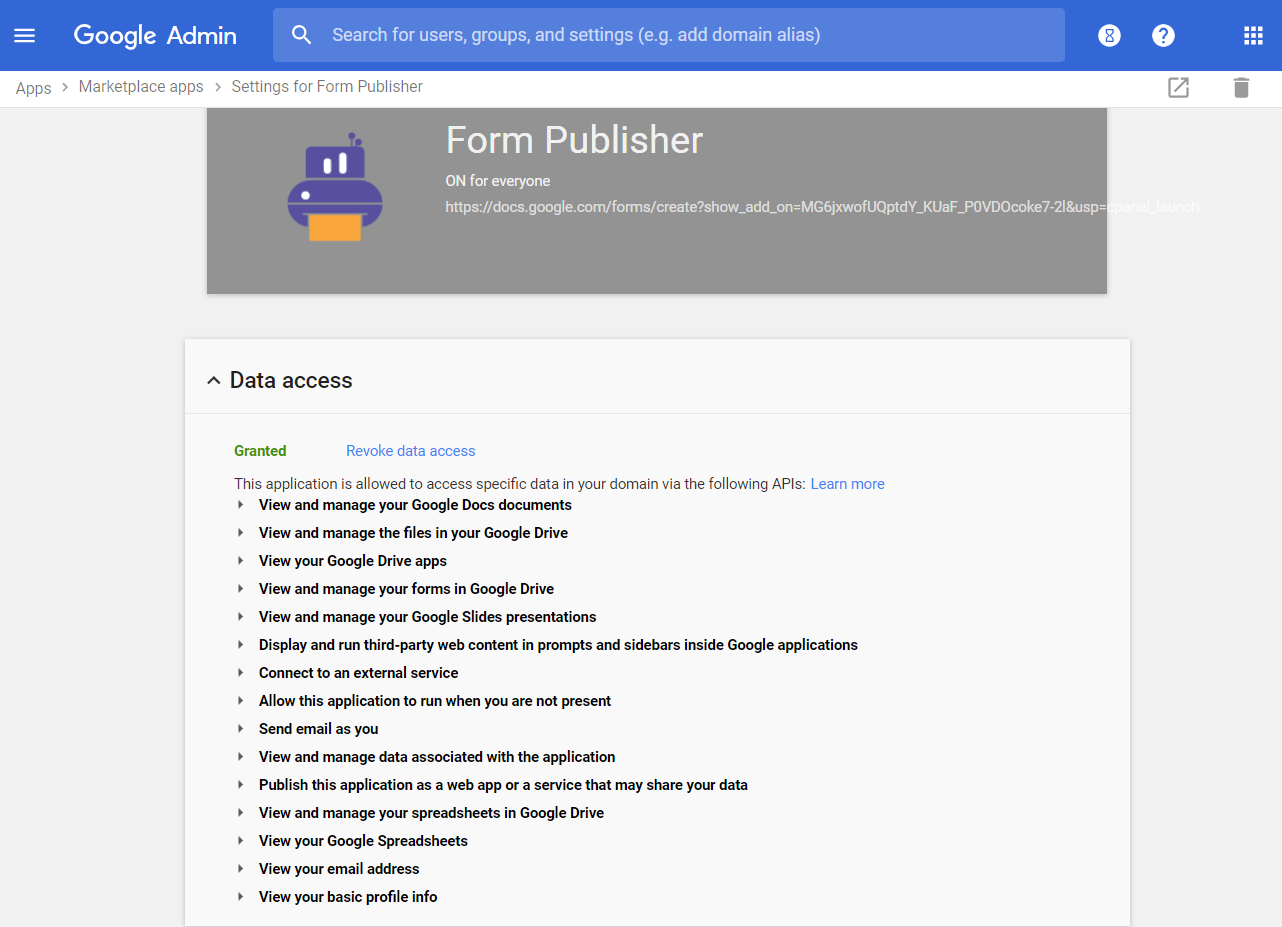
Task: Collapse the Data access section chevron
Action: coord(212,380)
